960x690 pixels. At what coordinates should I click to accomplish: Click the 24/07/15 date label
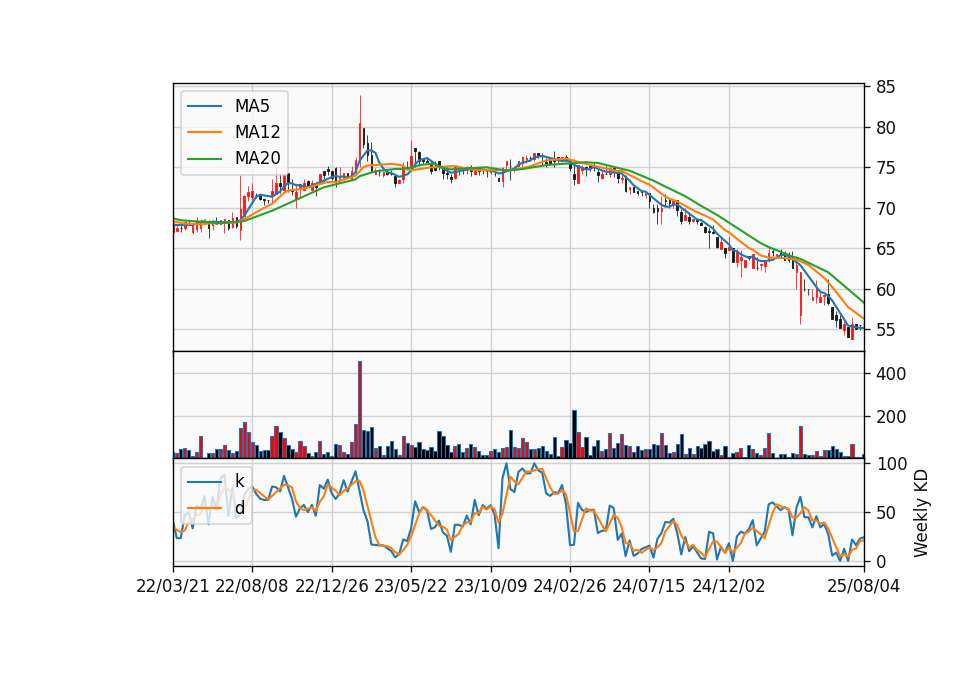[649, 586]
